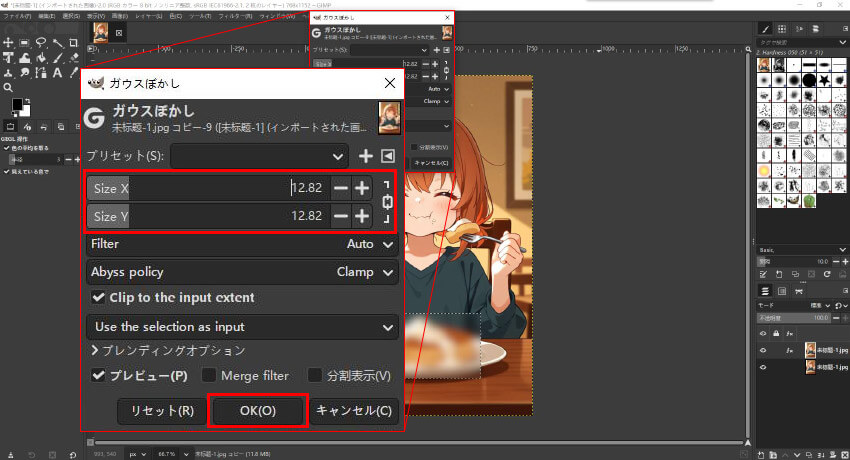
Task: Delete the layer with Layers panel bottom icon
Action: pyautogui.click(x=845, y=455)
